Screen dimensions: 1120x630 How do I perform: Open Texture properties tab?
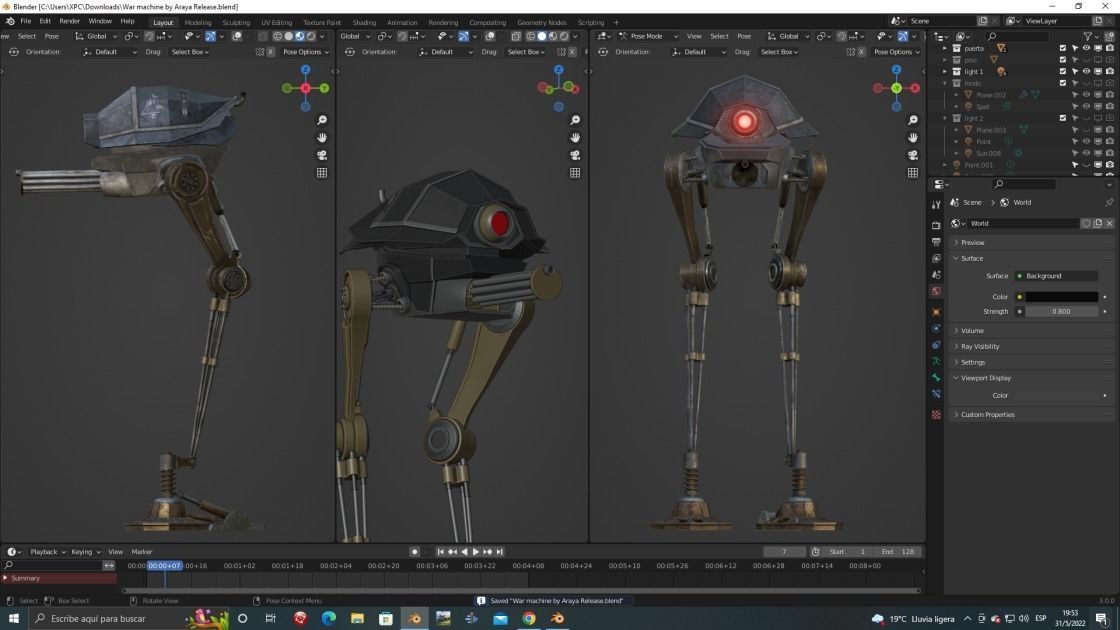tap(936, 415)
